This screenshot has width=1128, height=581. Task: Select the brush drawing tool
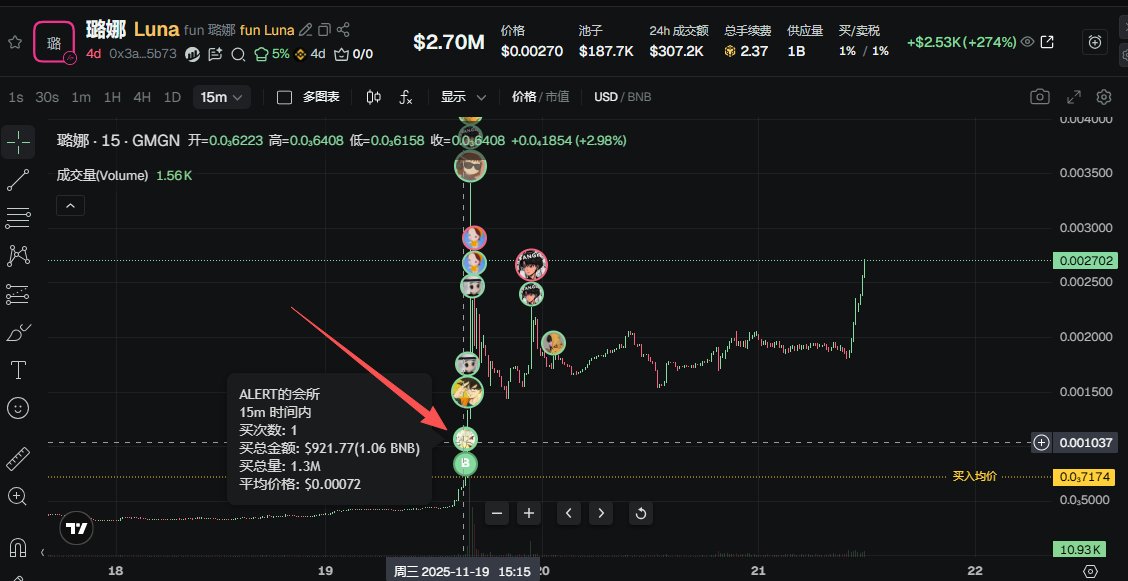(18, 332)
